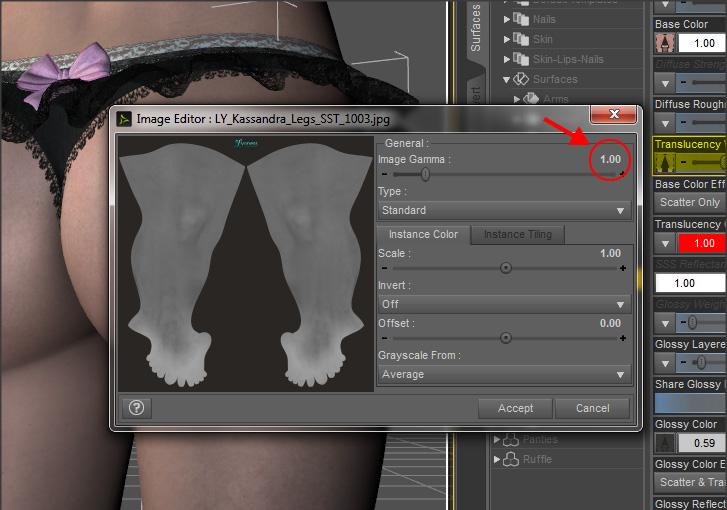Image resolution: width=727 pixels, height=510 pixels.
Task: Expand the Skin tree item
Action: click(x=507, y=39)
